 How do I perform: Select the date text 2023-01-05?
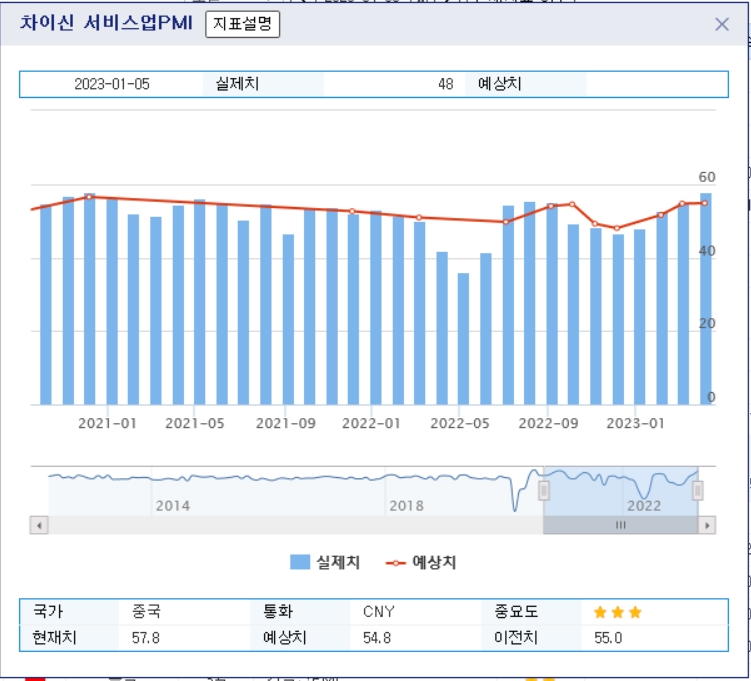pyautogui.click(x=112, y=84)
